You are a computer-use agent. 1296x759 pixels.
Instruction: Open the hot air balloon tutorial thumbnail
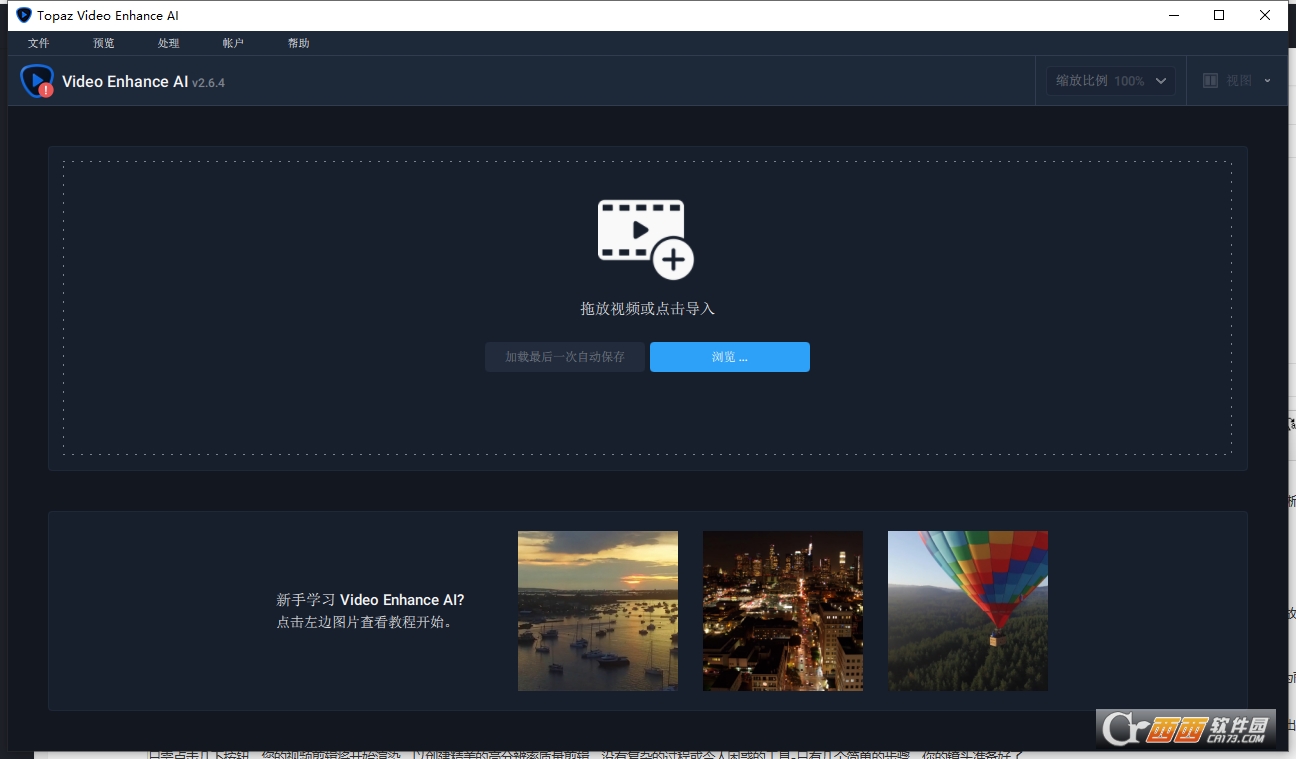point(968,611)
